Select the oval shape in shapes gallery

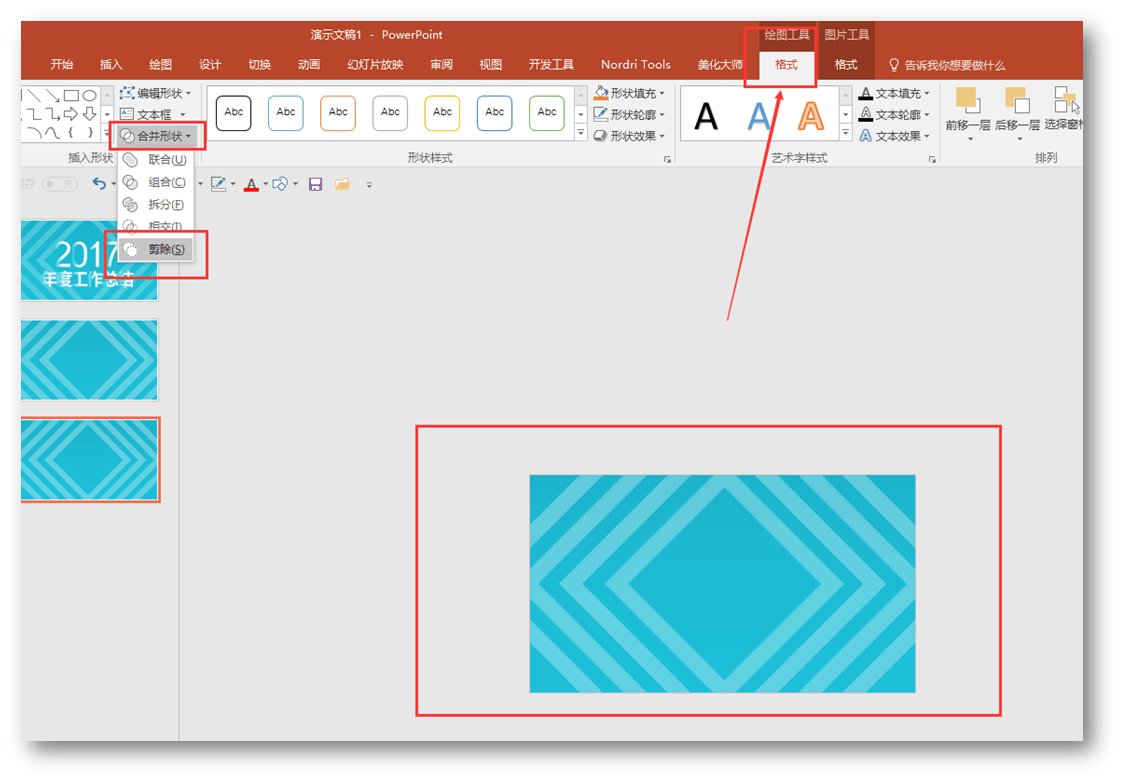89,95
